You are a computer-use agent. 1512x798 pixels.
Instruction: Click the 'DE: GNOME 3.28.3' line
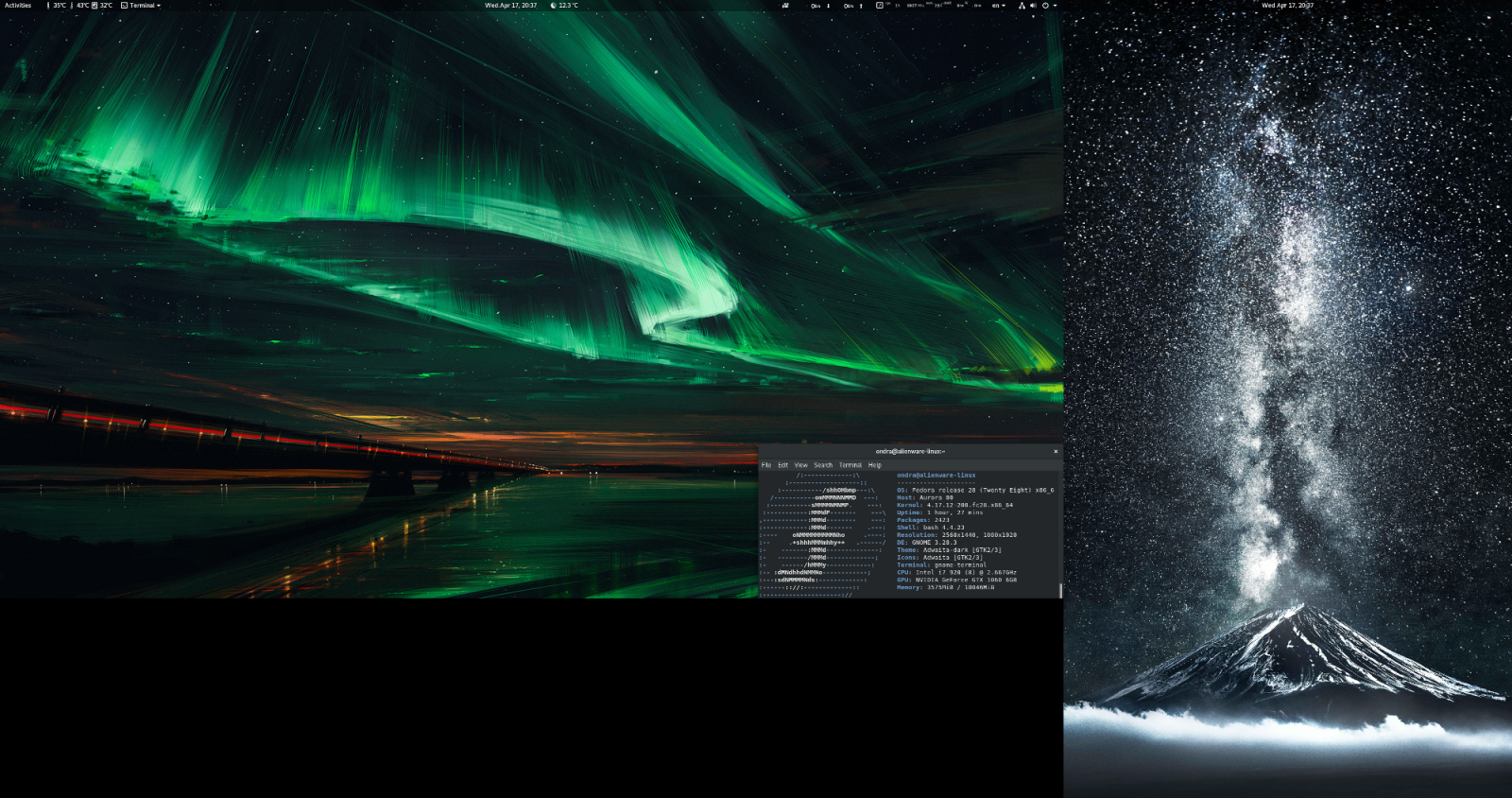(927, 543)
